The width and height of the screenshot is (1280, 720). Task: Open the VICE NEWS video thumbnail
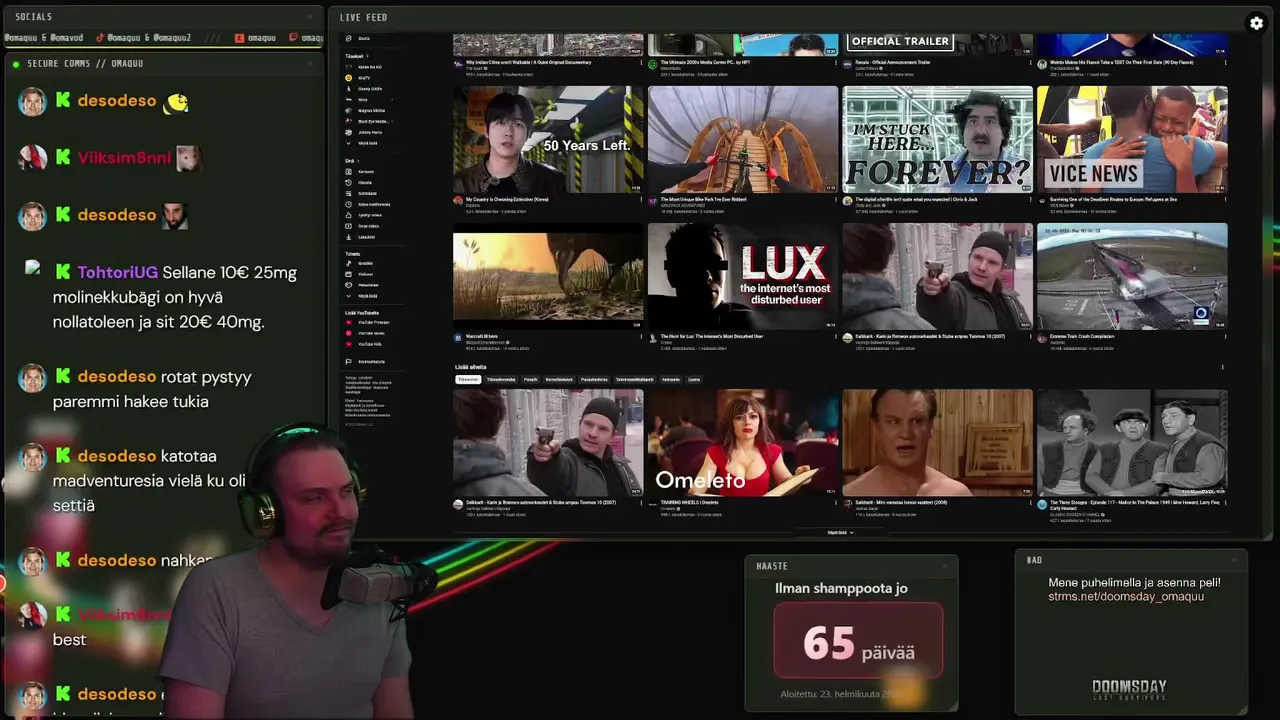1132,139
